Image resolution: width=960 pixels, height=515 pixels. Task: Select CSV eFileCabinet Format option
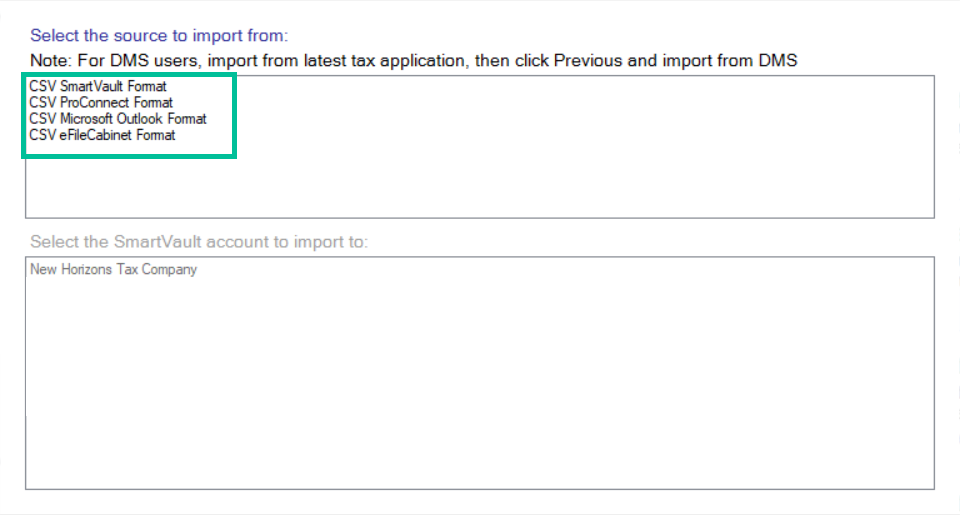(x=102, y=135)
